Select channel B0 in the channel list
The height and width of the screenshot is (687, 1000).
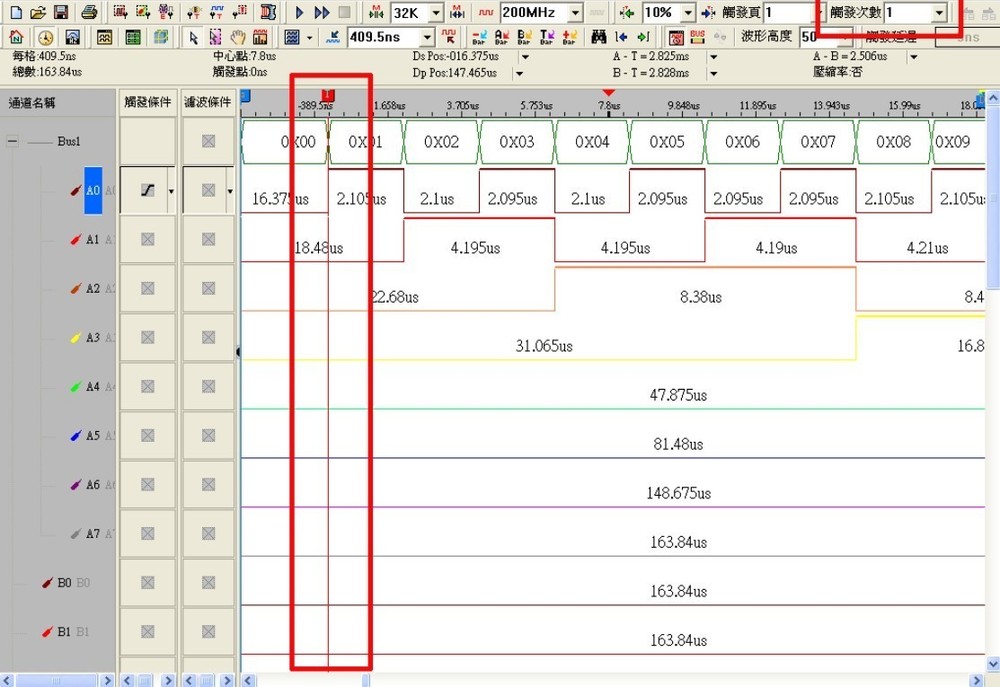point(64,582)
